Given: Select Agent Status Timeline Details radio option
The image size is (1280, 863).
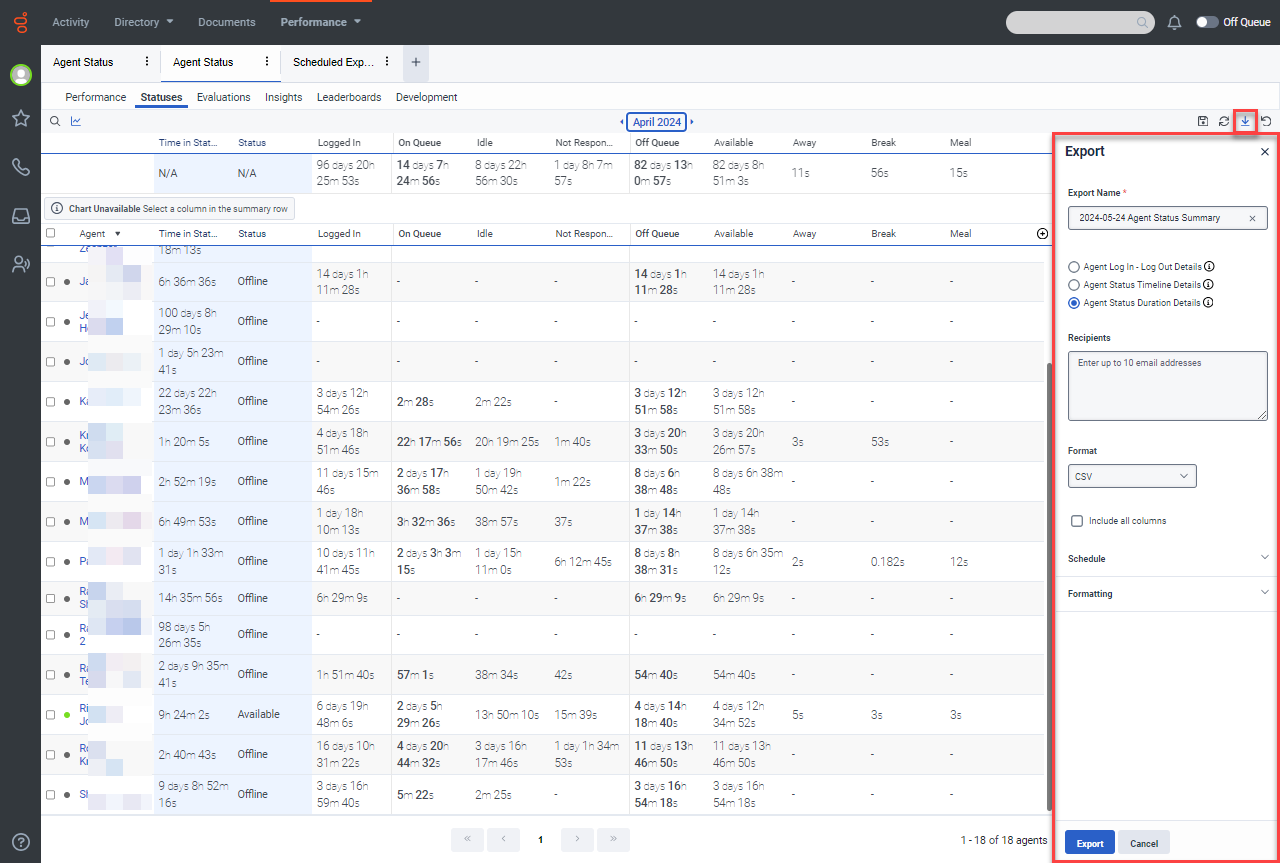Looking at the screenshot, I should [x=1074, y=285].
